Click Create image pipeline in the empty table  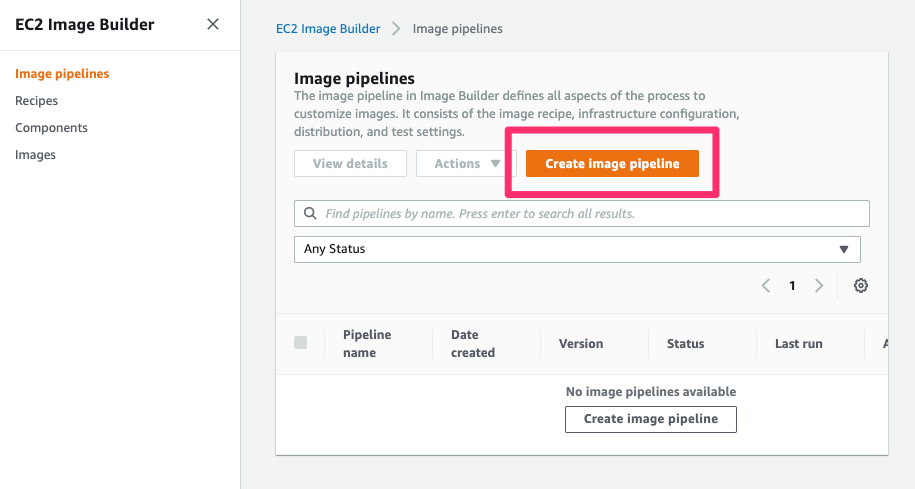click(651, 419)
